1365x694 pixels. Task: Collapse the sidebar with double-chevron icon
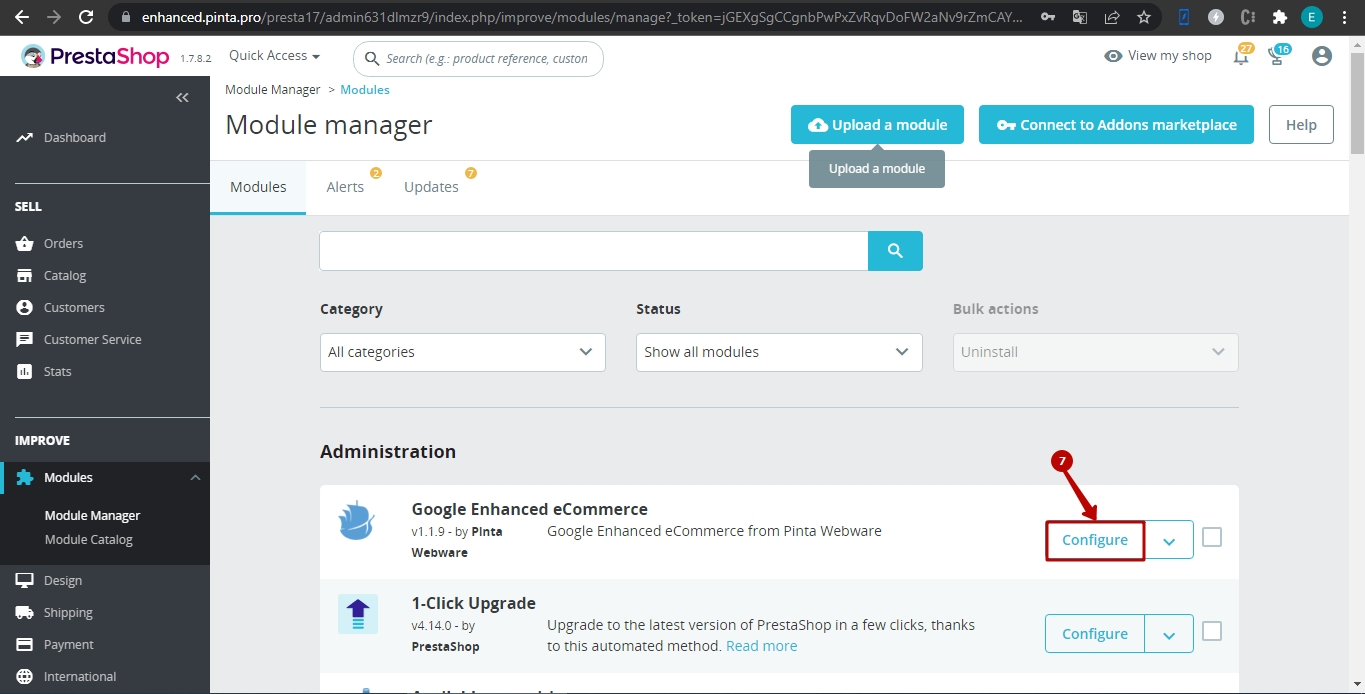coord(182,97)
